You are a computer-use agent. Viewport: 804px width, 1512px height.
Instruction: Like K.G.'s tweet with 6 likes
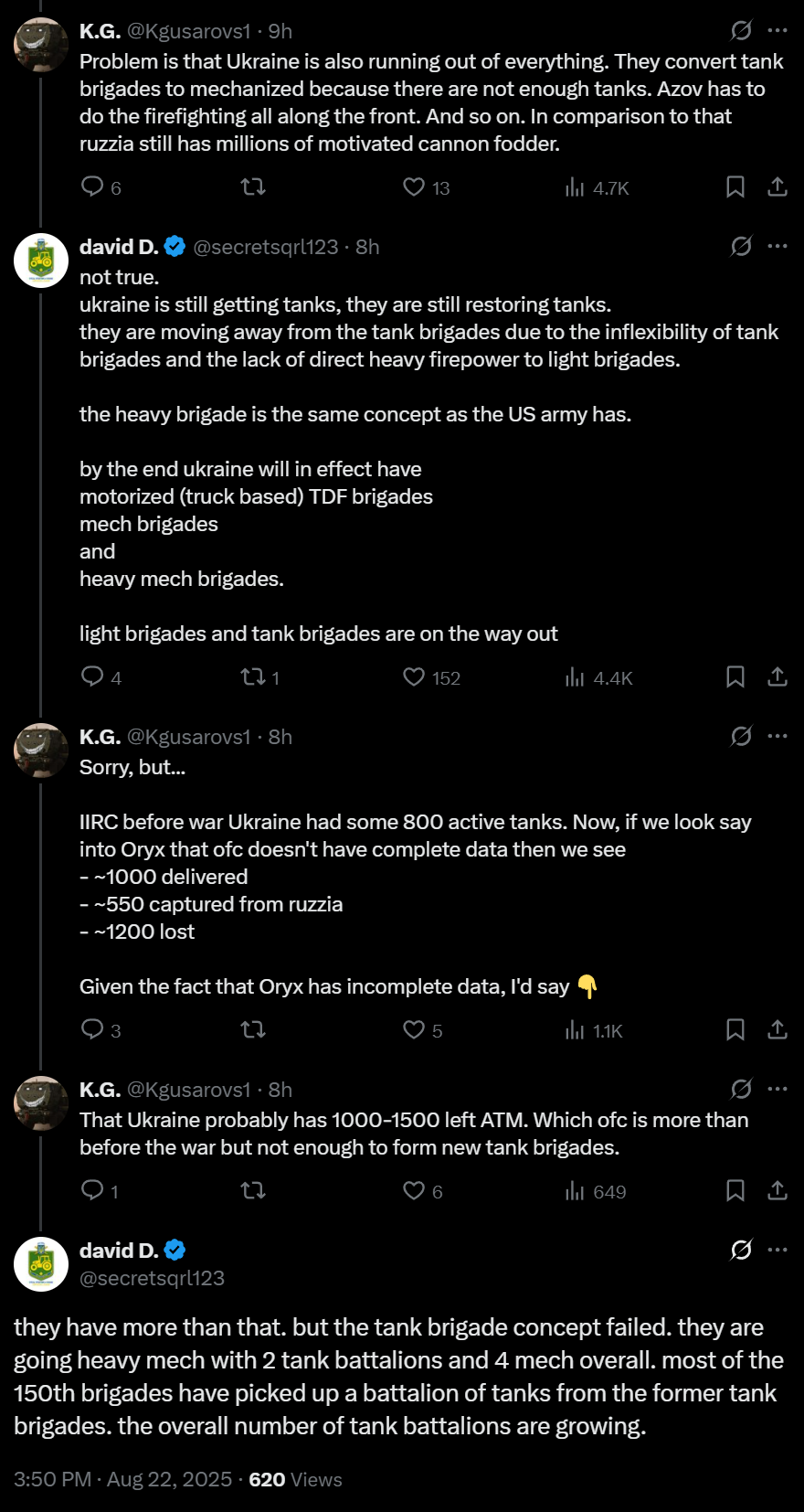pyautogui.click(x=414, y=1191)
